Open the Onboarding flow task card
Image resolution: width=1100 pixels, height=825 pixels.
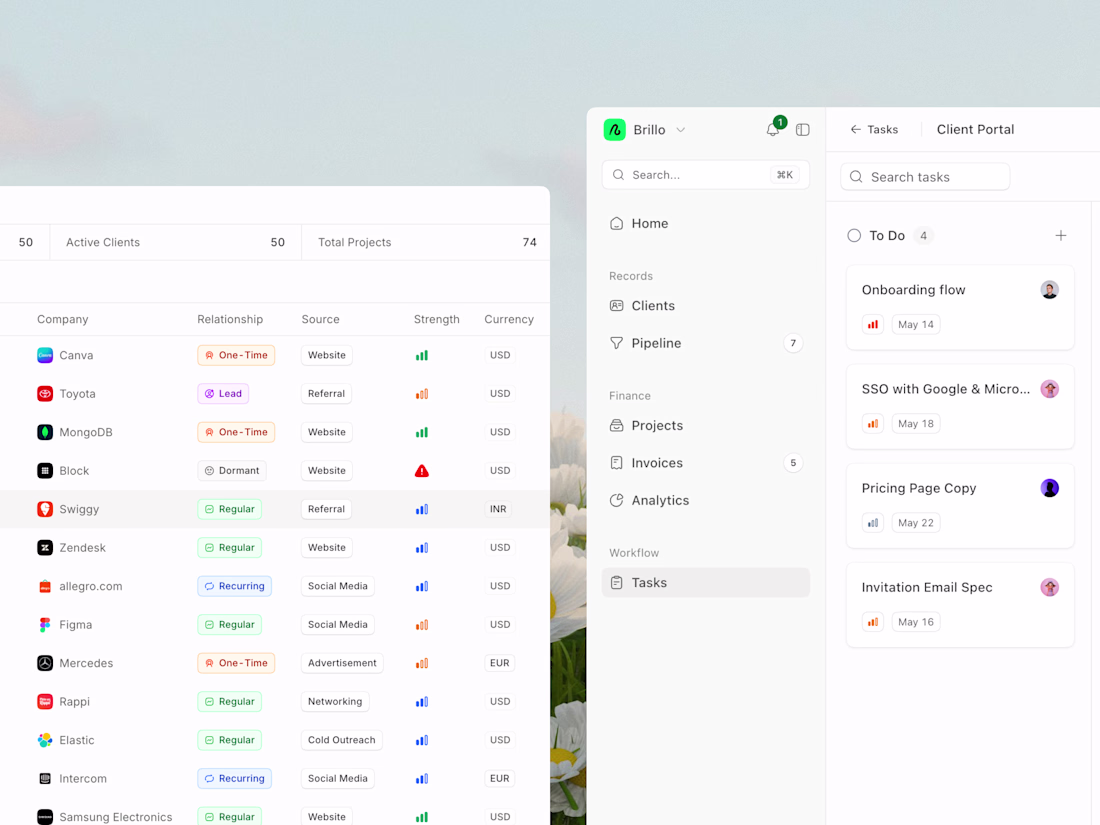[960, 307]
